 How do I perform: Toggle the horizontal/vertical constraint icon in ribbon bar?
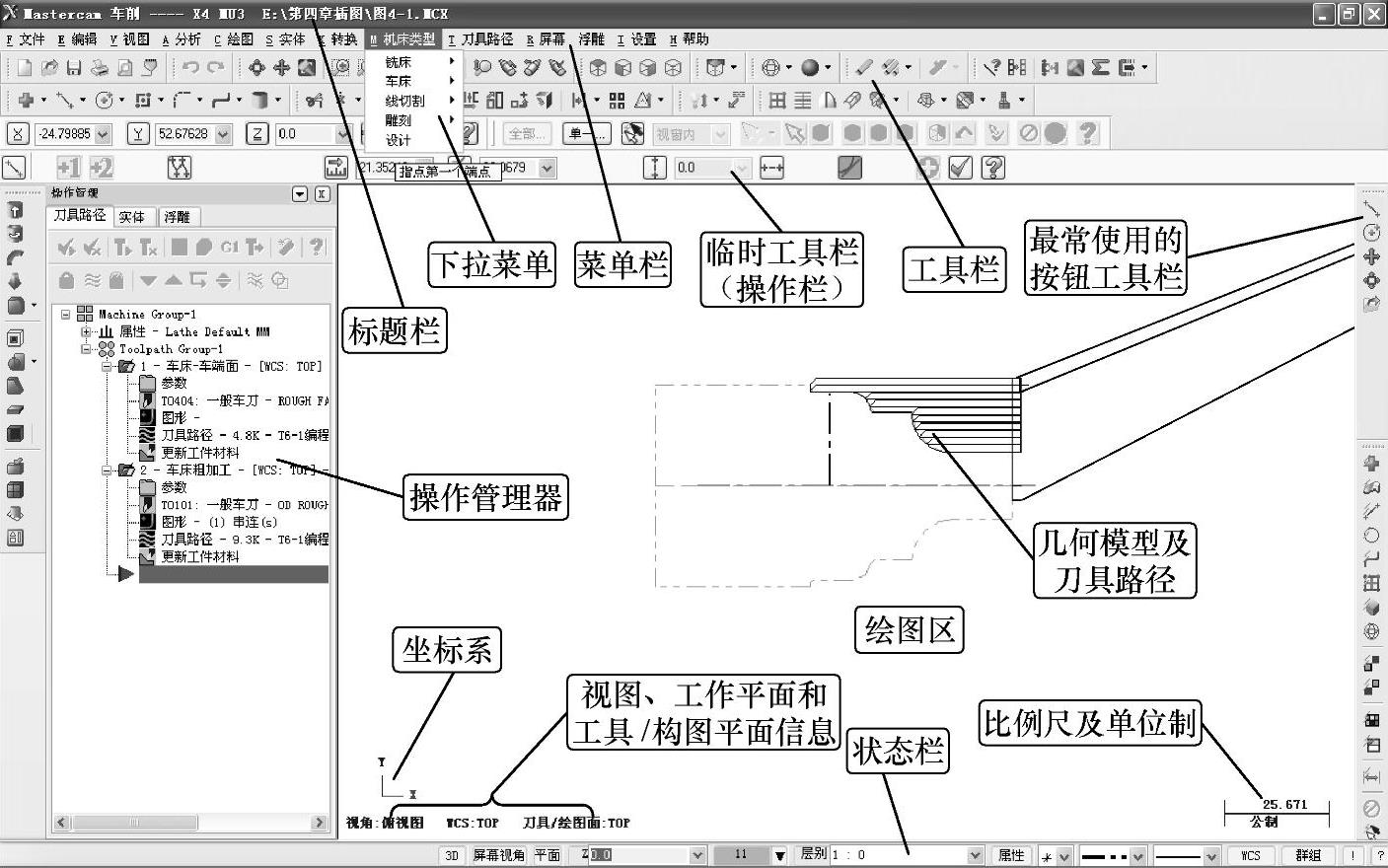[771, 168]
